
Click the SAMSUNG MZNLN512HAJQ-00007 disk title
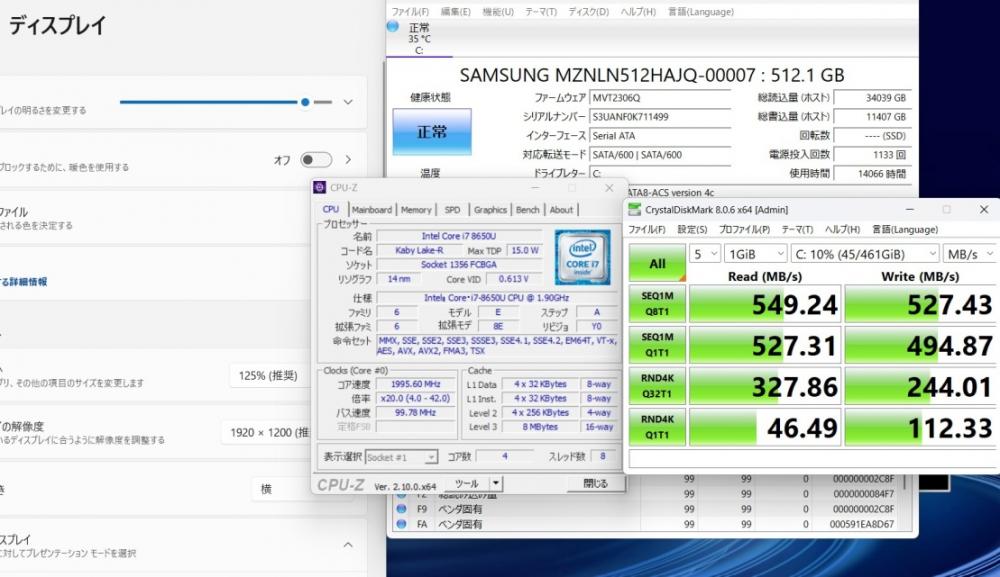[x=652, y=75]
